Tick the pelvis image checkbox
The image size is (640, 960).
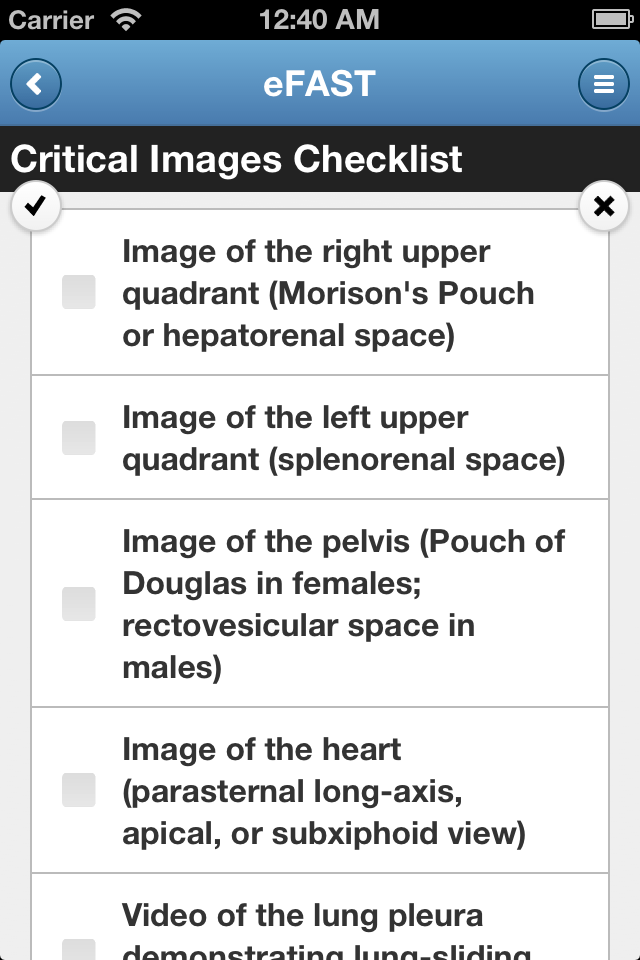pyautogui.click(x=79, y=604)
